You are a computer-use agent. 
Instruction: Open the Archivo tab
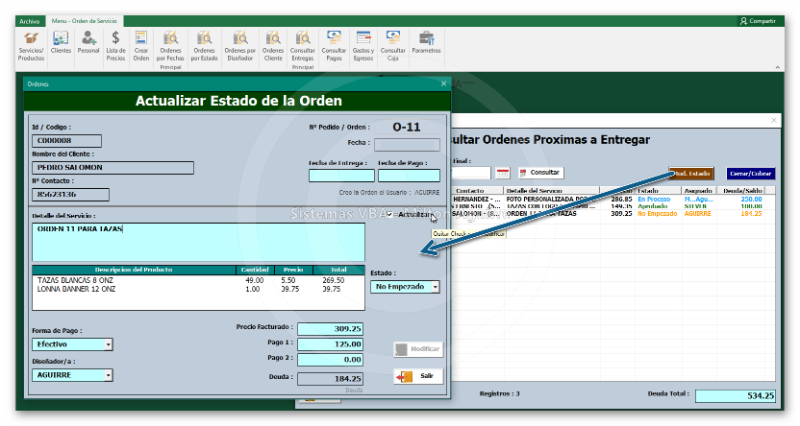(x=30, y=21)
